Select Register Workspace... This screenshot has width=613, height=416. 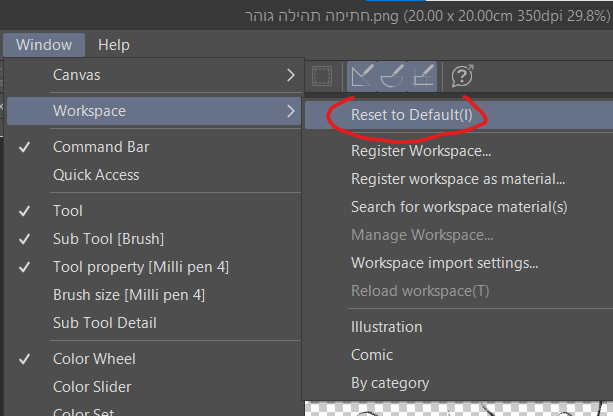(x=459, y=151)
